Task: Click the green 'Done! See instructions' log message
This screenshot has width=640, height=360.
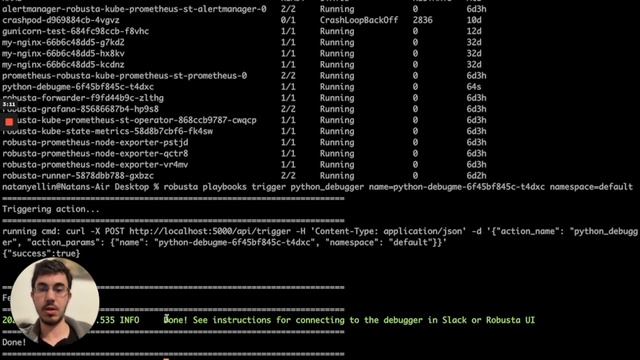Action: coord(349,320)
